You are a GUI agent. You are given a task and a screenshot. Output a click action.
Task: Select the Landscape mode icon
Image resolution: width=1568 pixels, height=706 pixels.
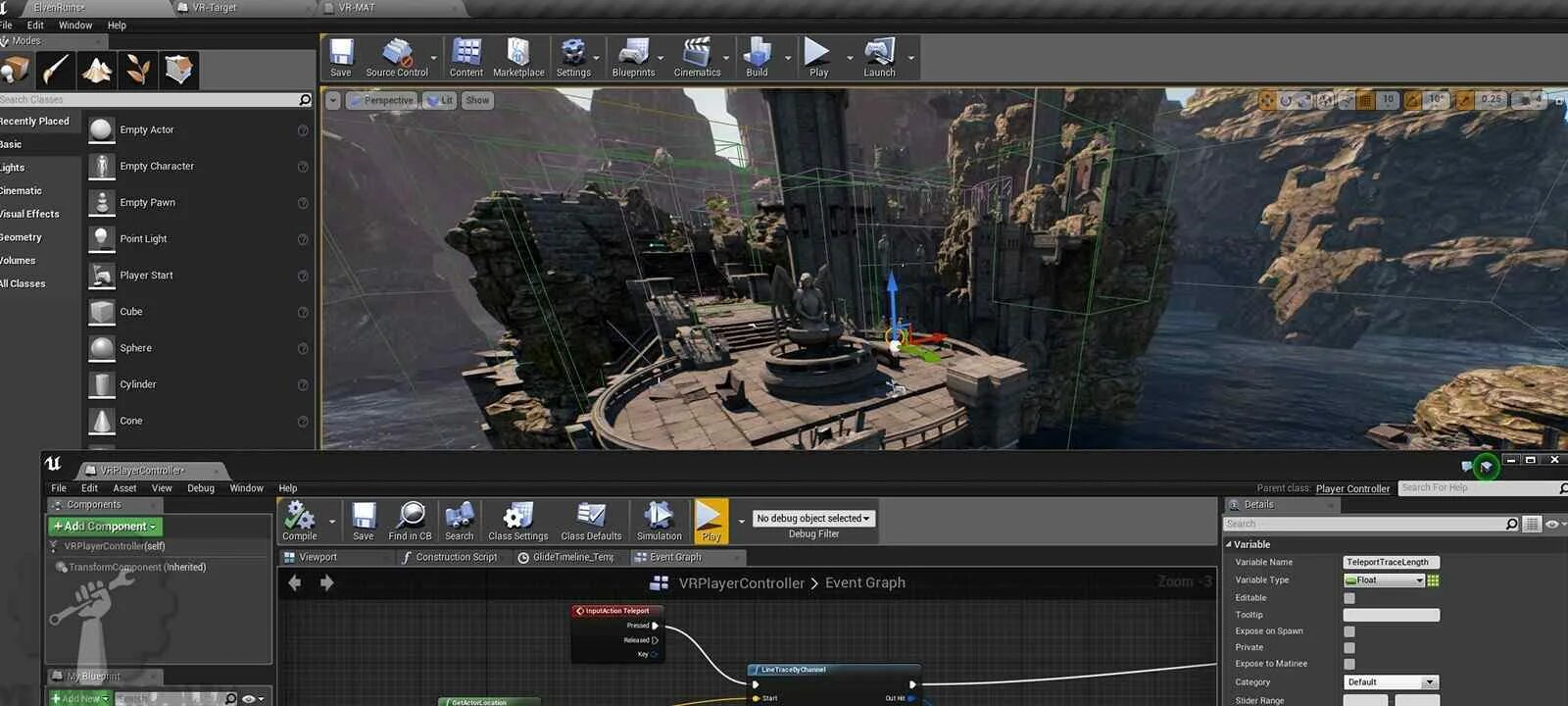coord(96,70)
